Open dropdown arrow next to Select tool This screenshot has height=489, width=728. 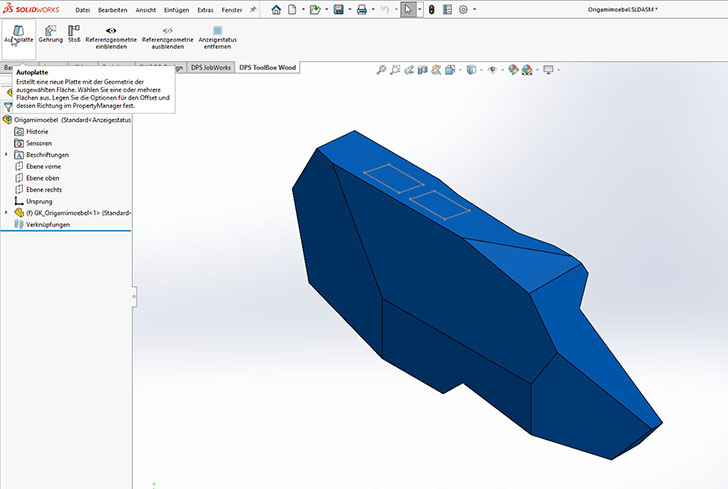coord(419,9)
